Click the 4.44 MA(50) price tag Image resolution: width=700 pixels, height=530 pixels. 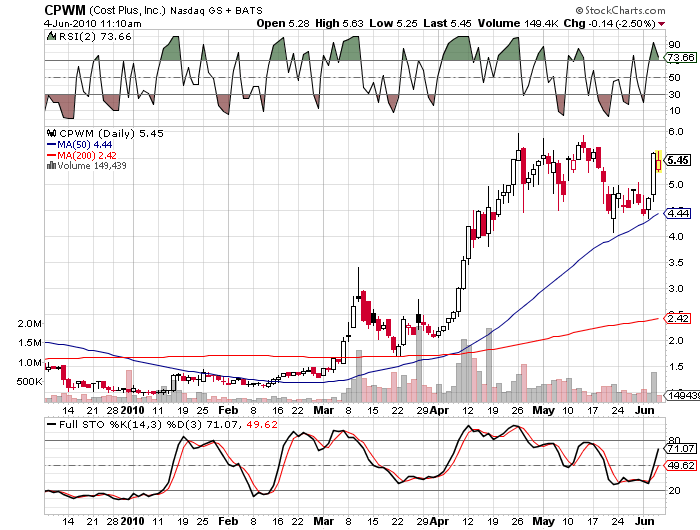678,214
